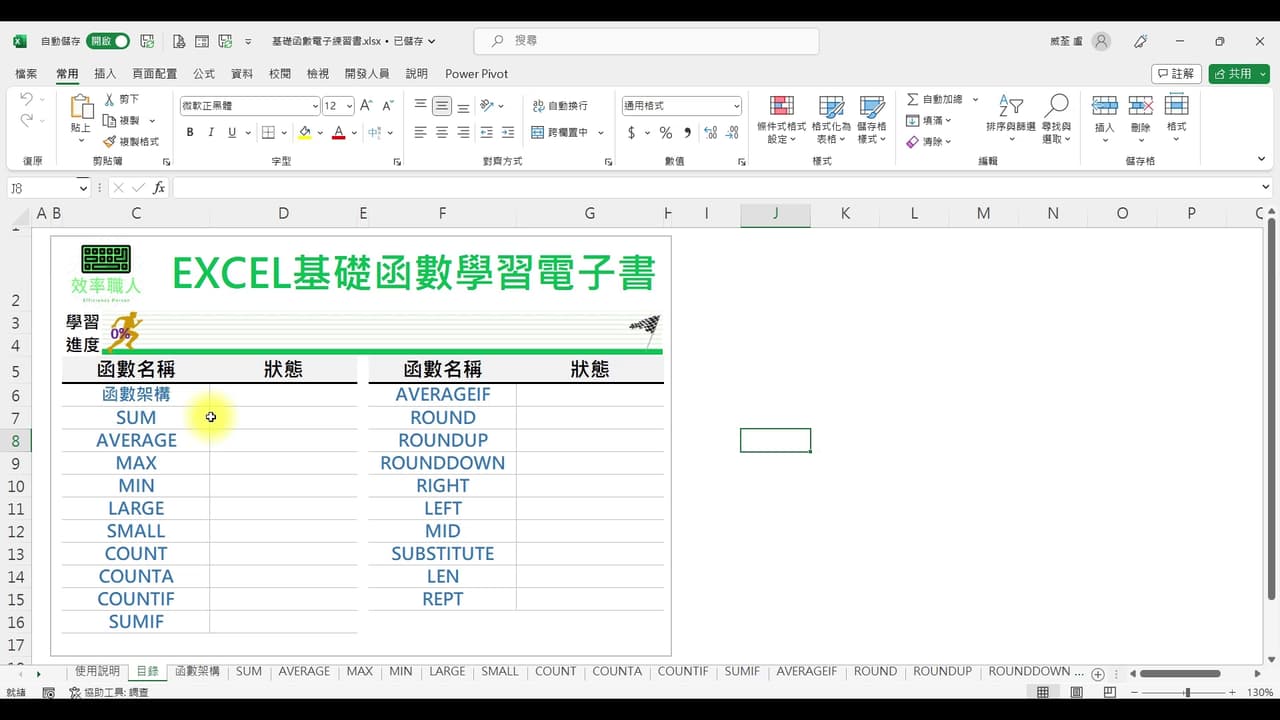The image size is (1280, 720).
Task: Click the Sort & Filter (排序與篩選) icon
Action: pyautogui.click(x=1010, y=120)
